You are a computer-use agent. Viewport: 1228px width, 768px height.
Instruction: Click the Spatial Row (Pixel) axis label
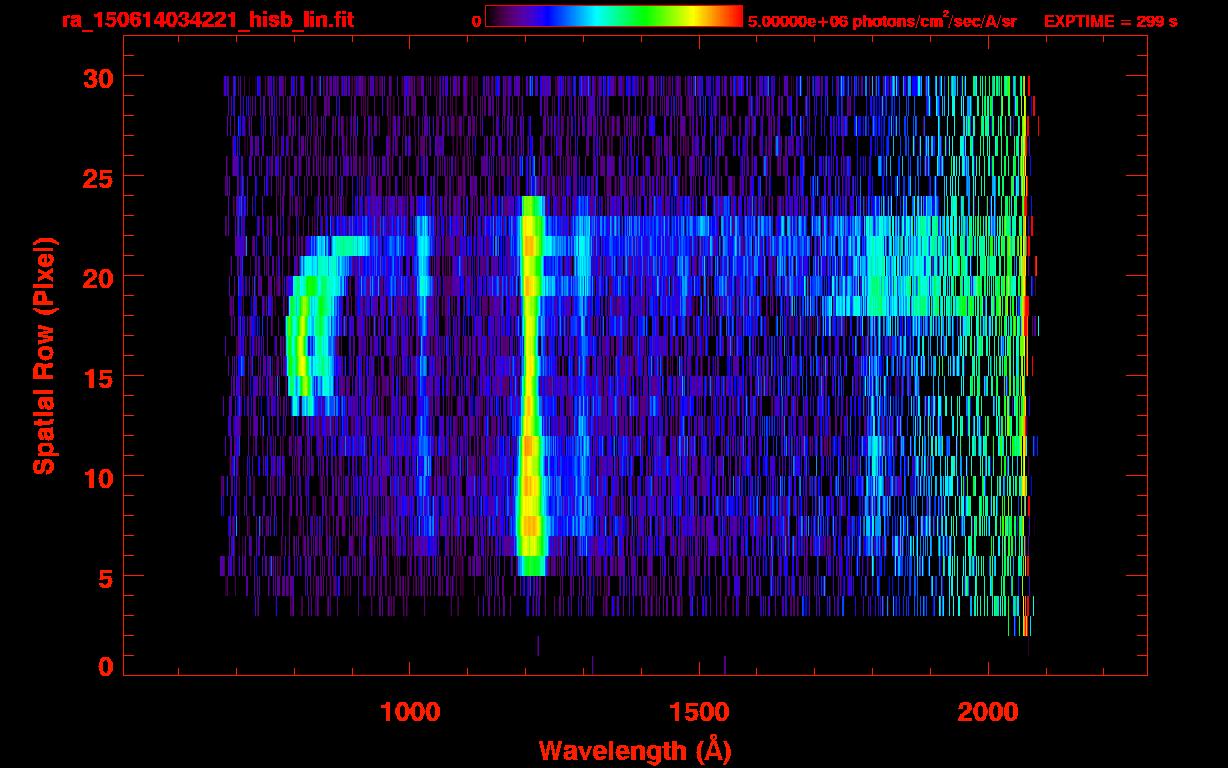45,355
